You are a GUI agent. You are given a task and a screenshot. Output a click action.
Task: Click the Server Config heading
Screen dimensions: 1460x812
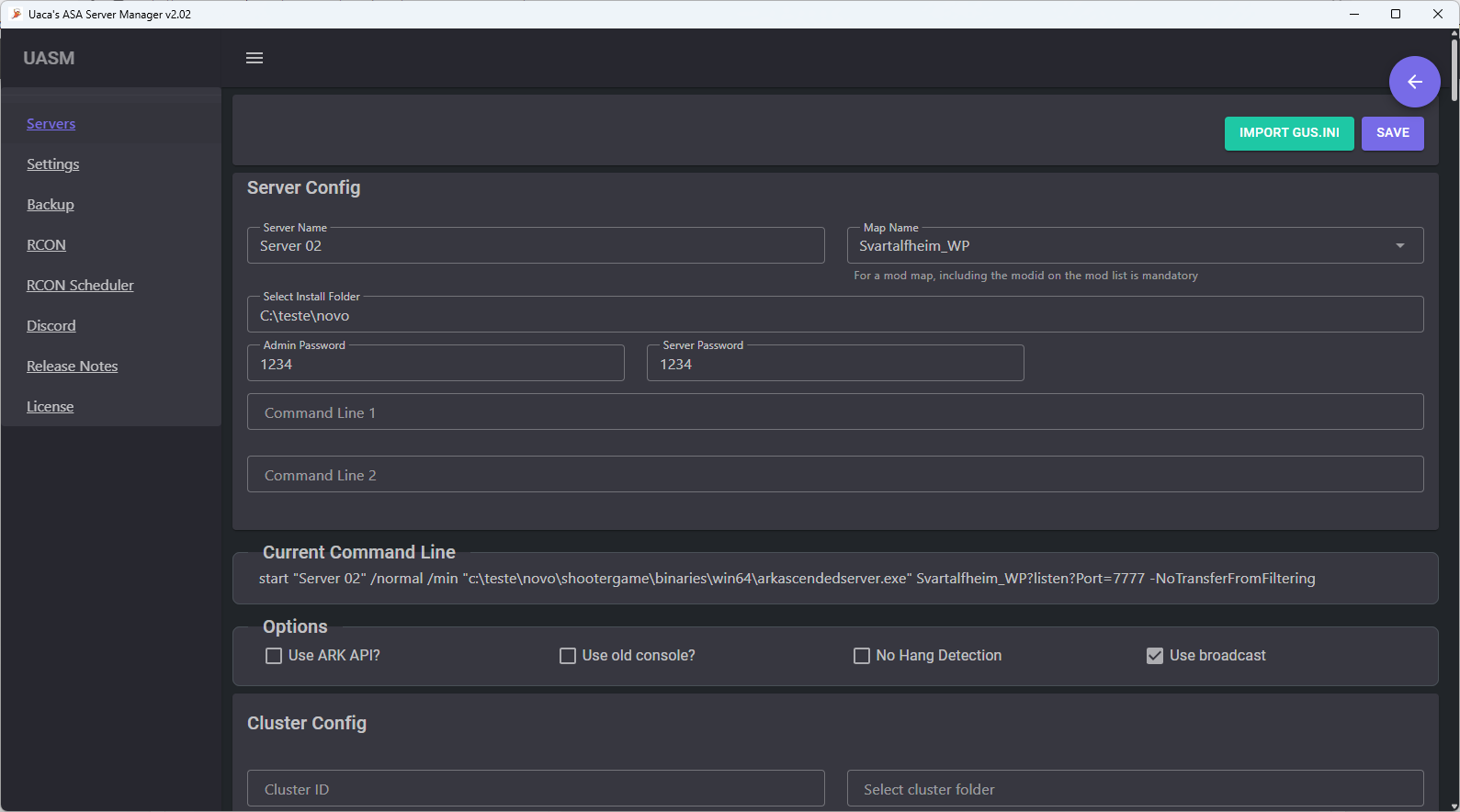pyautogui.click(x=303, y=187)
